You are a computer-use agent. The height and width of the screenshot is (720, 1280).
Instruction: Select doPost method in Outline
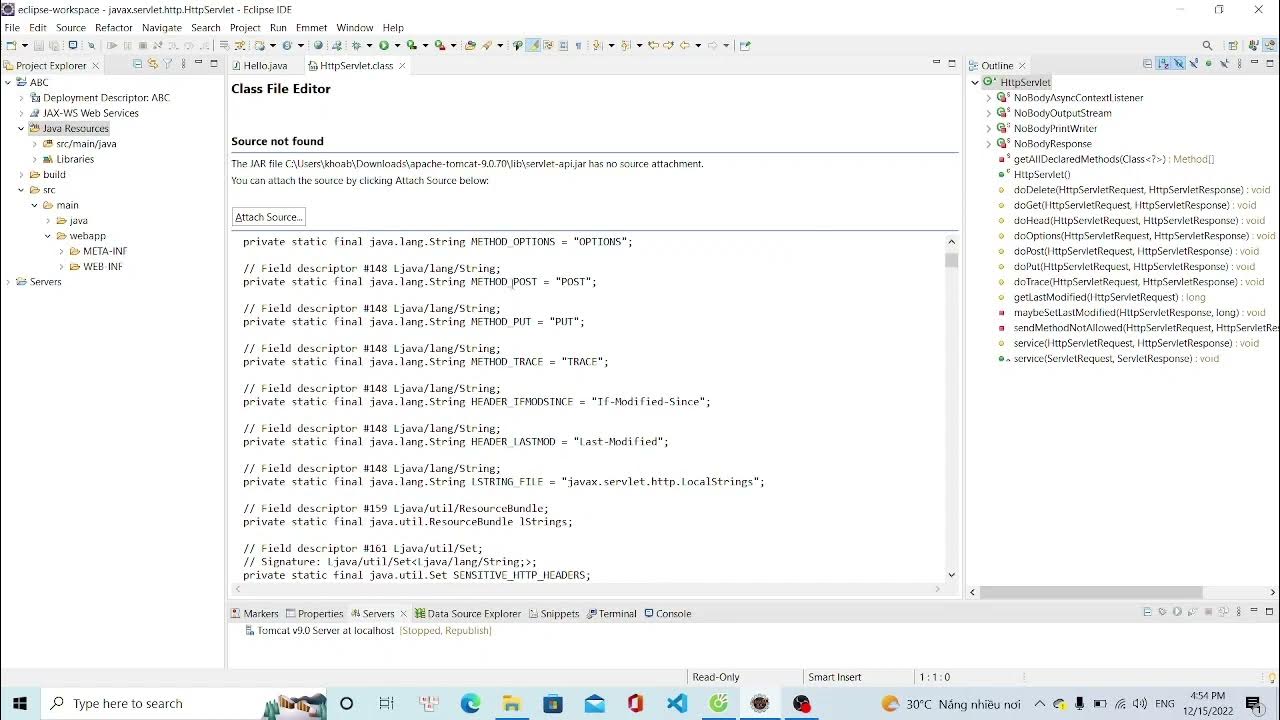pos(1135,251)
